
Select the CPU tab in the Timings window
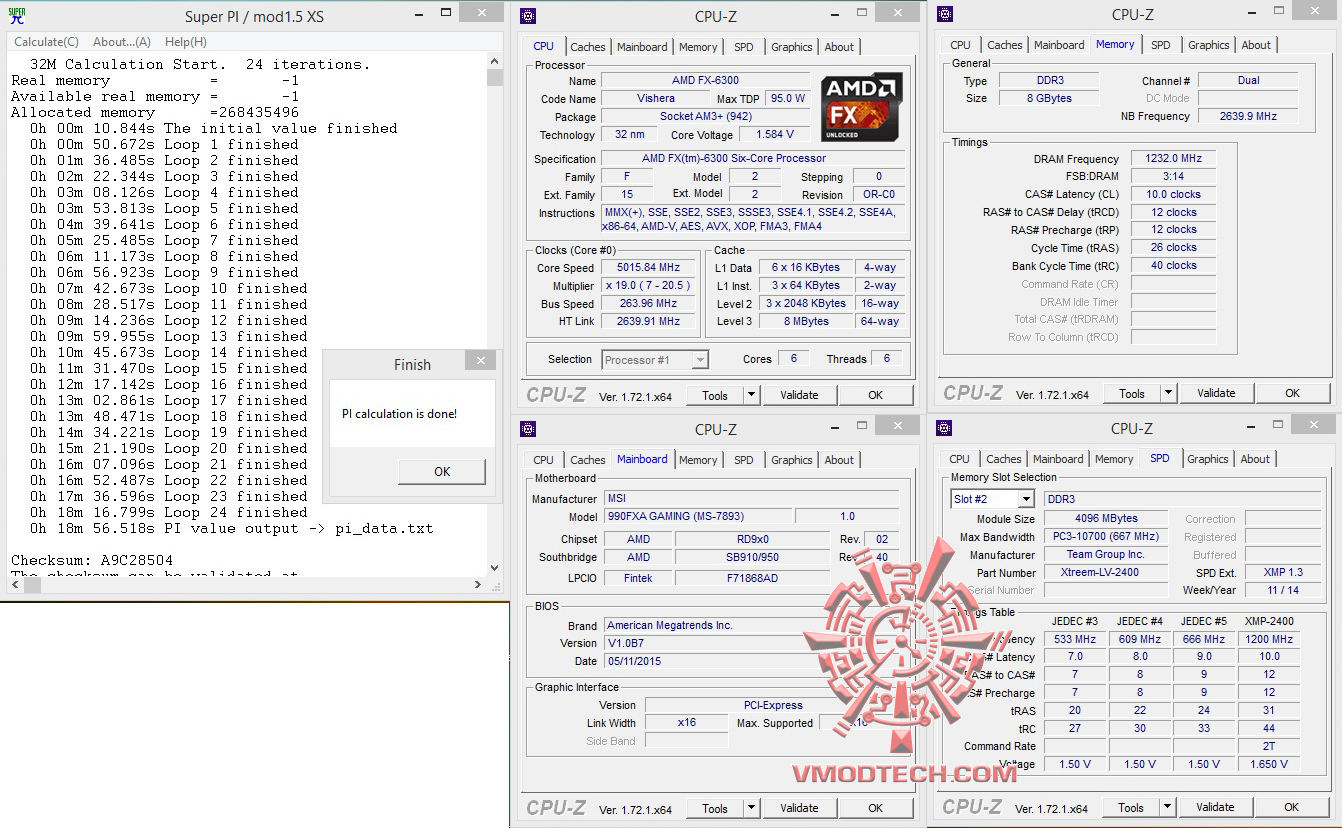click(961, 45)
